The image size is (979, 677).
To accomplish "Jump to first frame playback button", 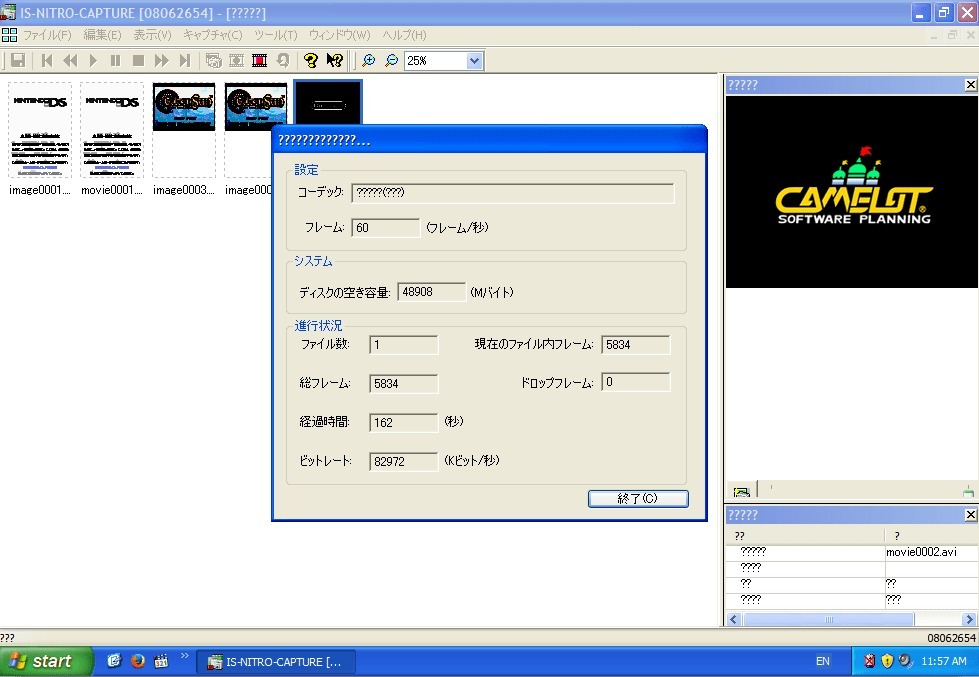I will (x=47, y=60).
